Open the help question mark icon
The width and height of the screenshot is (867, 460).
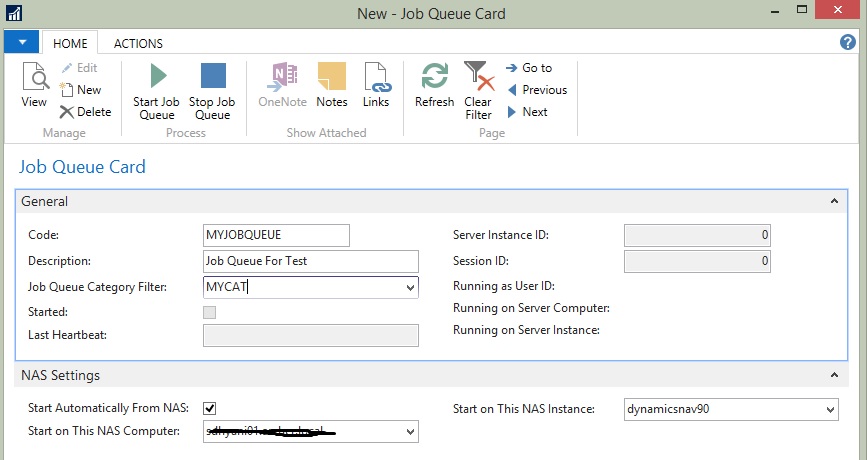click(x=848, y=43)
